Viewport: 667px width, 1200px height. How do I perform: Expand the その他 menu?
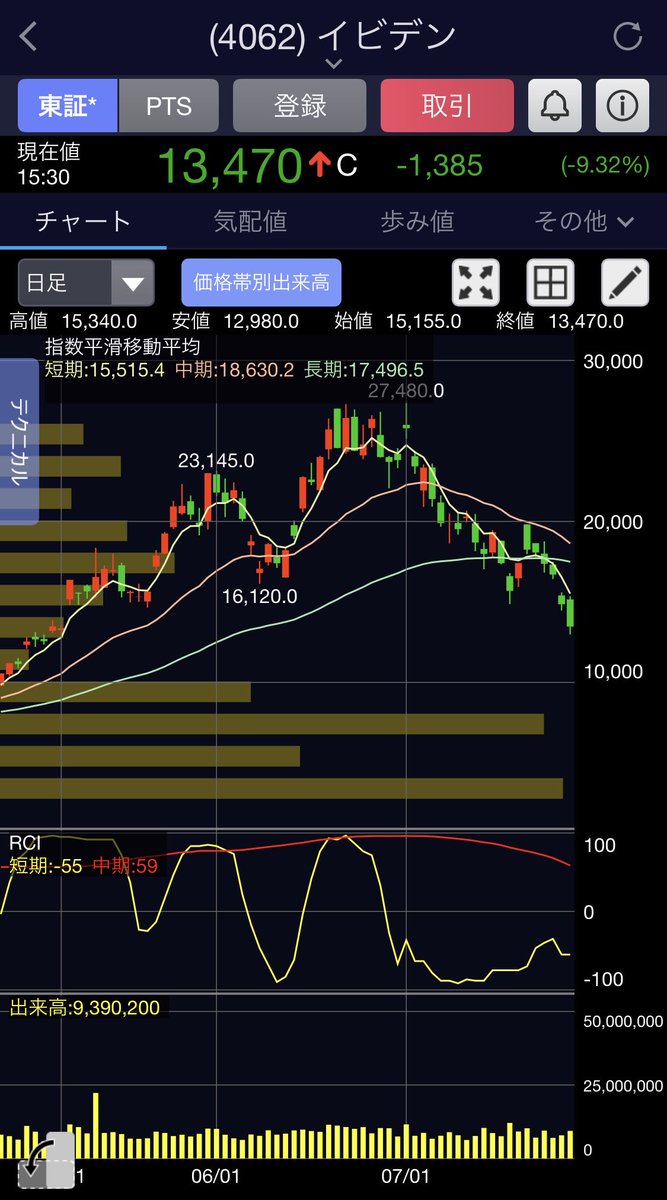click(x=584, y=221)
